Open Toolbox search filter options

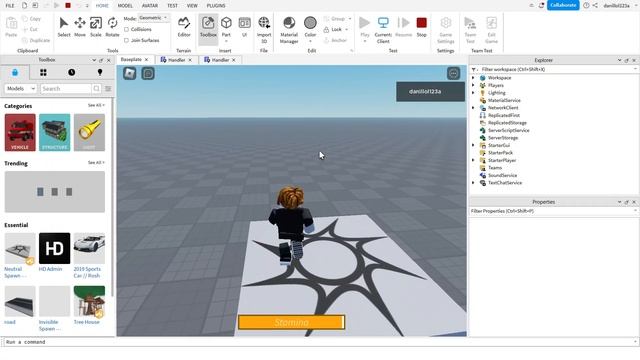pos(108,89)
